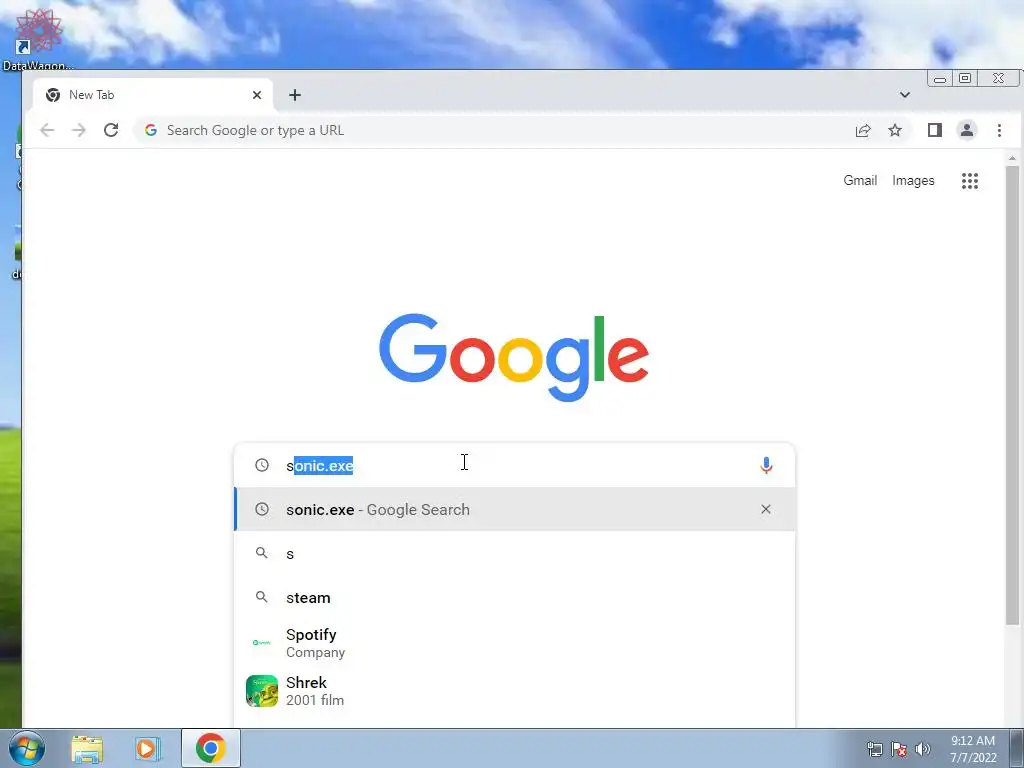
Task: Remove the sonic.exe suggestion with X
Action: 765,509
